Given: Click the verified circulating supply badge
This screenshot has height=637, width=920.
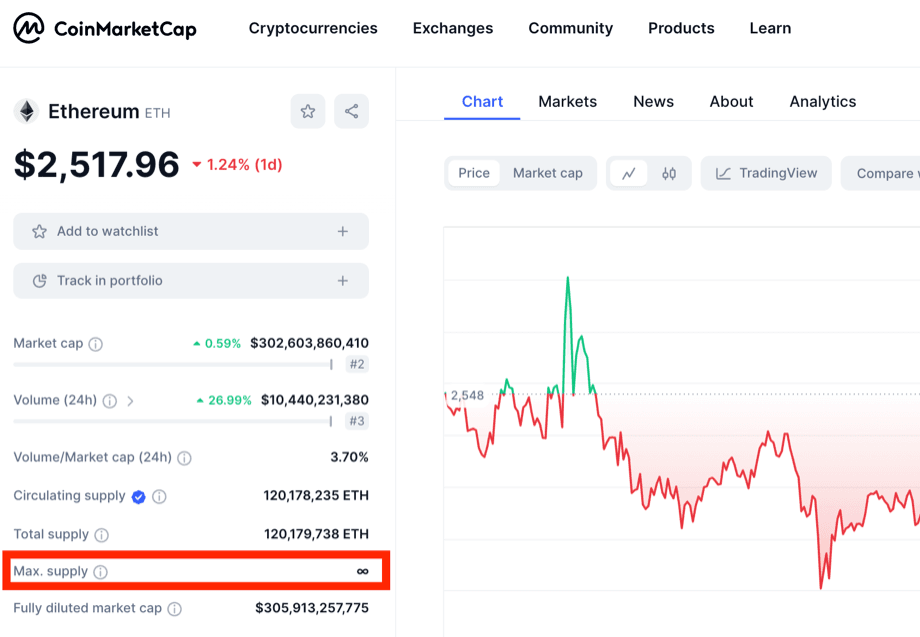Looking at the screenshot, I should point(139,496).
